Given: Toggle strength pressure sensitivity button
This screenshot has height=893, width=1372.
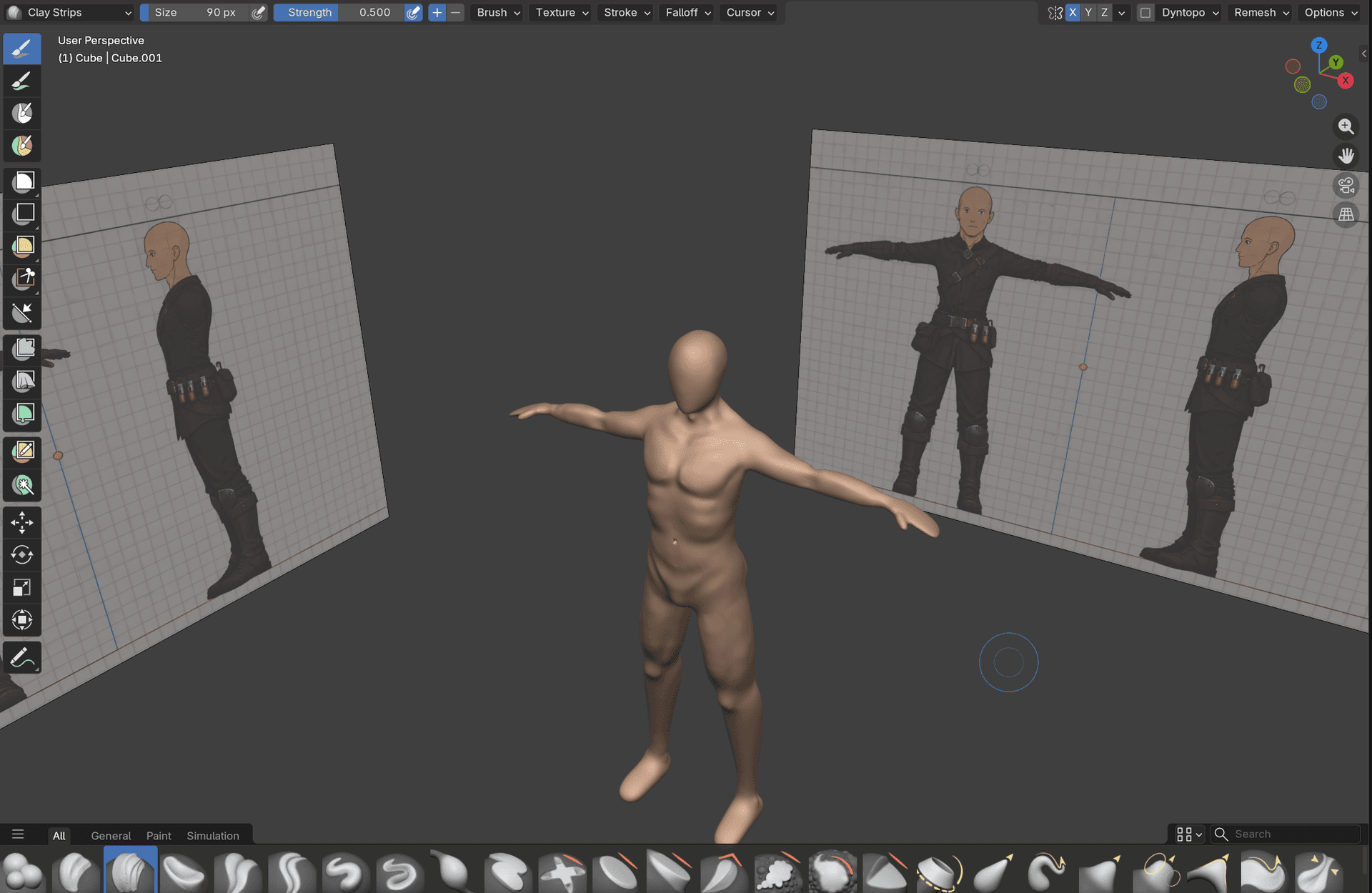Looking at the screenshot, I should click(x=413, y=12).
